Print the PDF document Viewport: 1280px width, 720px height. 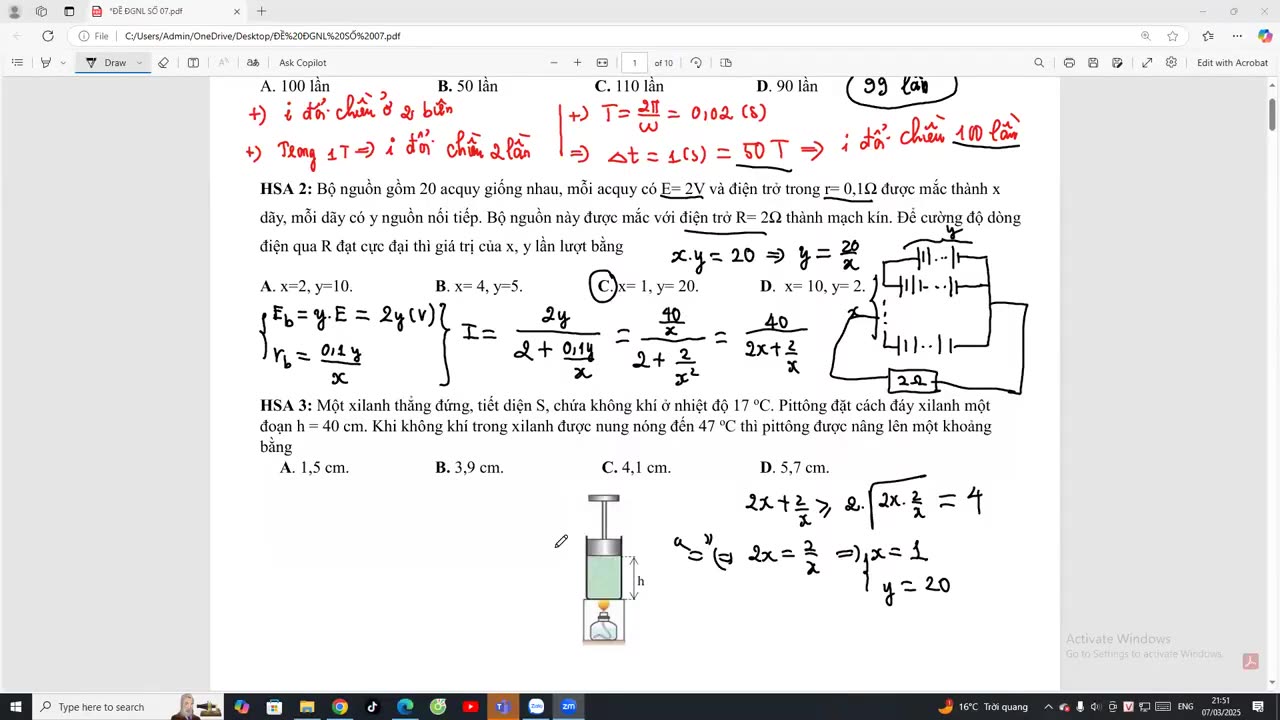(x=1069, y=62)
